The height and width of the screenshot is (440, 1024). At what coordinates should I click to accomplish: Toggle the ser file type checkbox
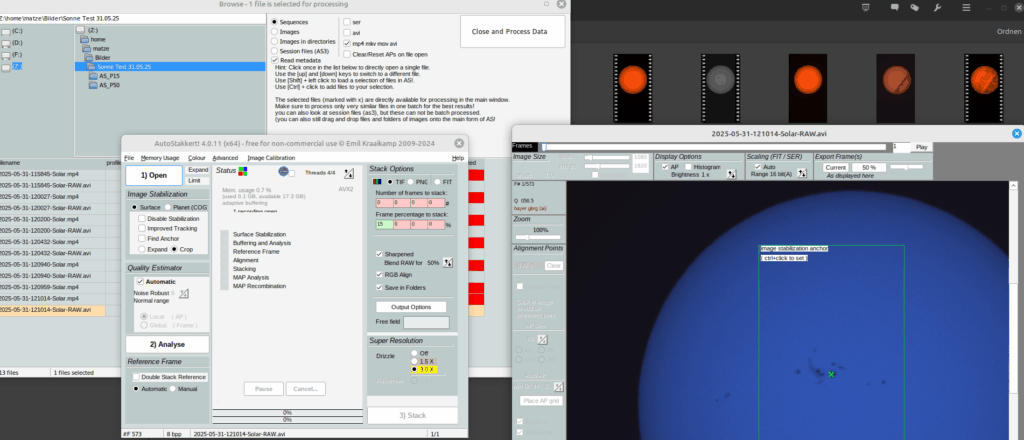347,22
